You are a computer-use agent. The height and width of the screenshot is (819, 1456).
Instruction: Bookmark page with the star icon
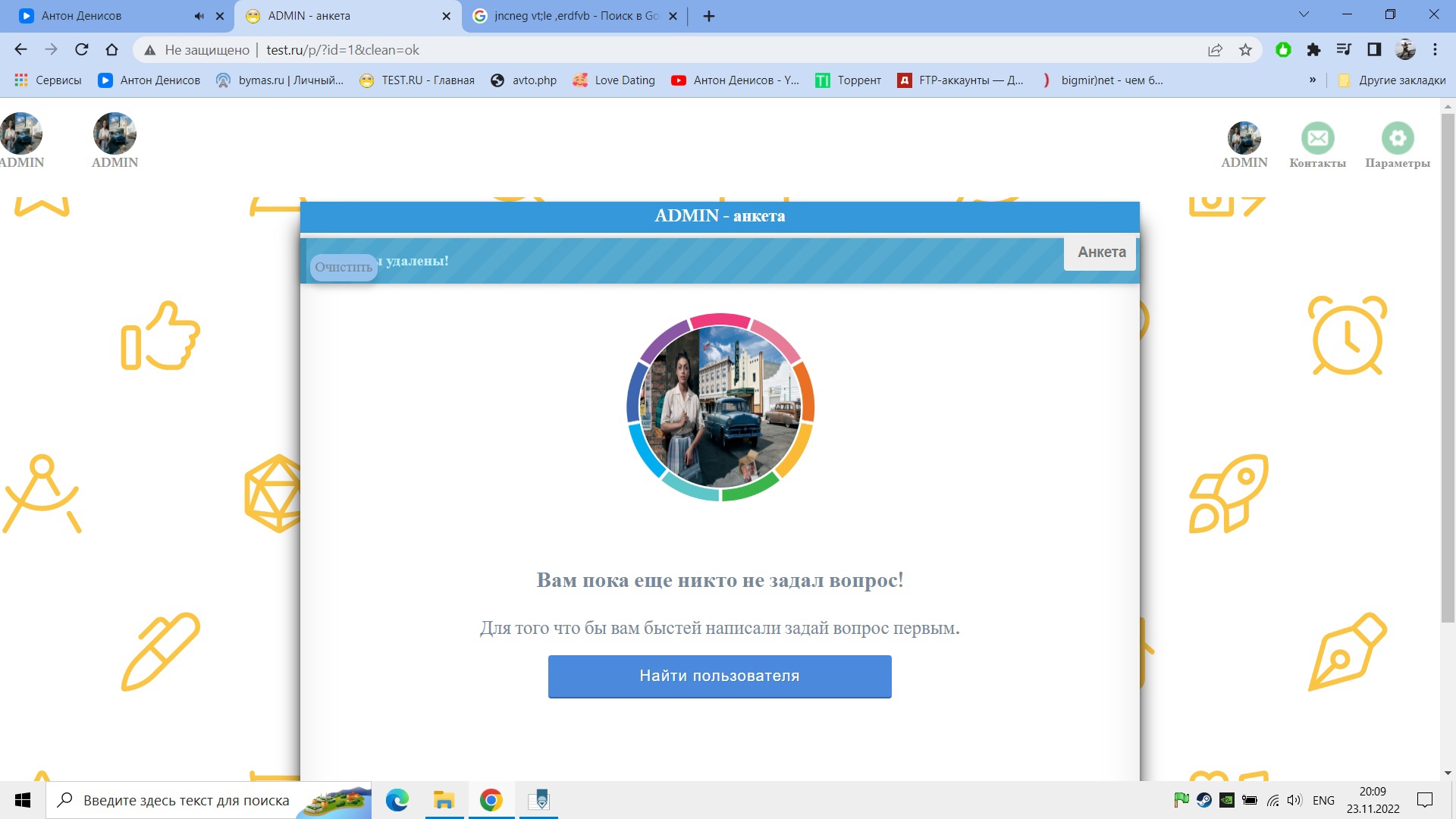(1245, 50)
